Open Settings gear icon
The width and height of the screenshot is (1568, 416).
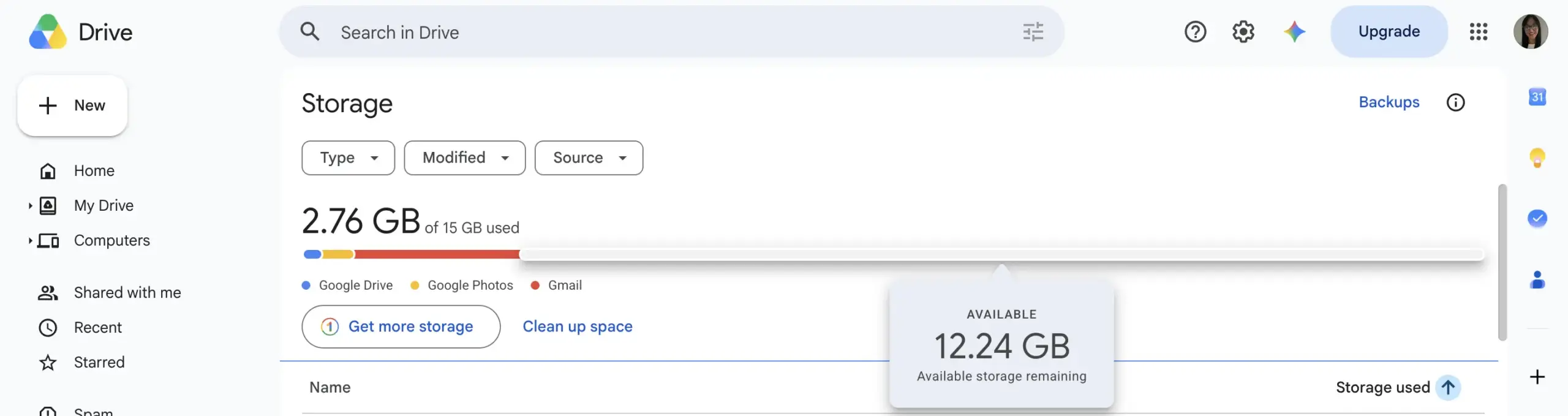tap(1243, 32)
